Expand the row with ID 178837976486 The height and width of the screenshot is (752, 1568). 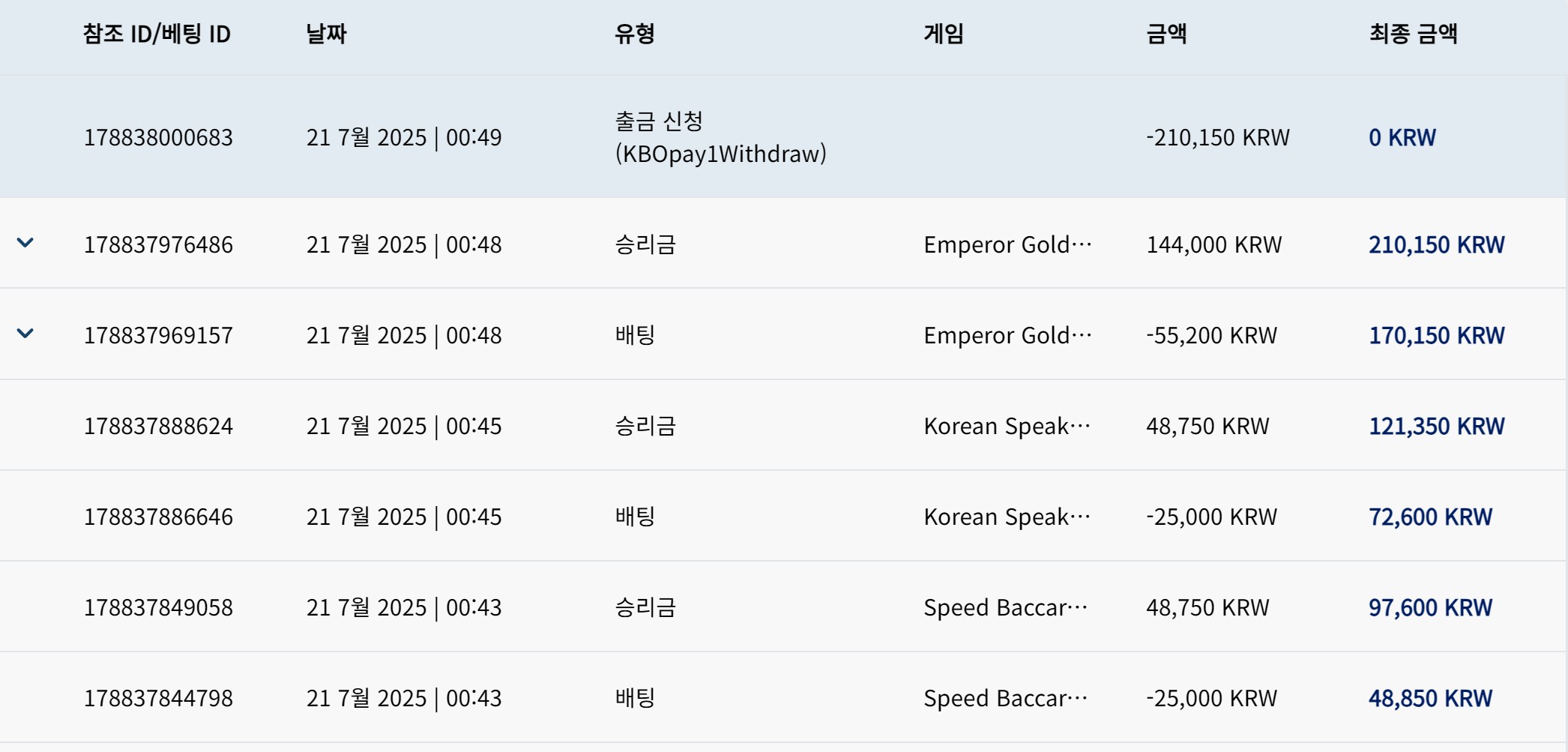[x=25, y=243]
